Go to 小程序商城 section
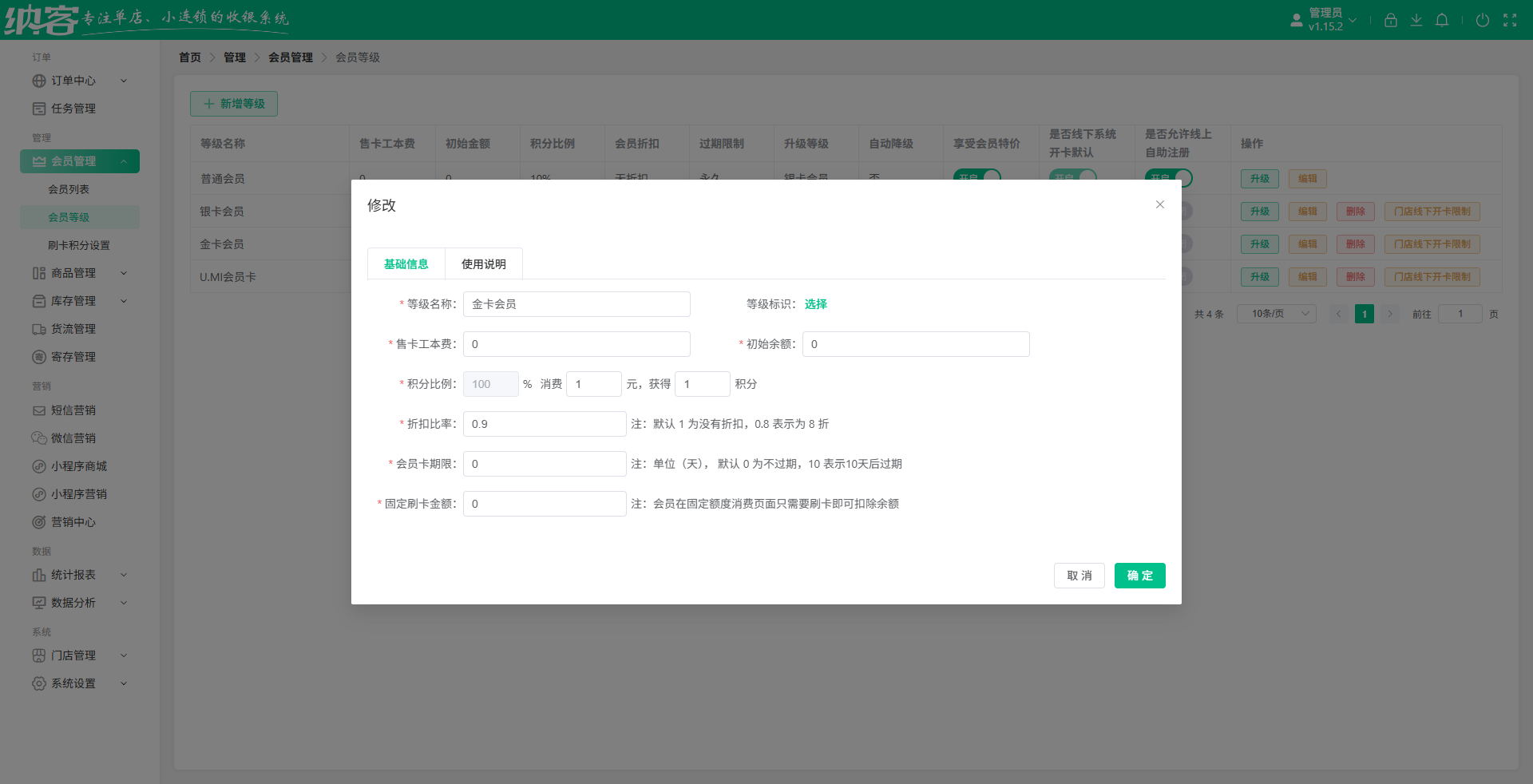Image resolution: width=1533 pixels, height=784 pixels. coord(77,465)
